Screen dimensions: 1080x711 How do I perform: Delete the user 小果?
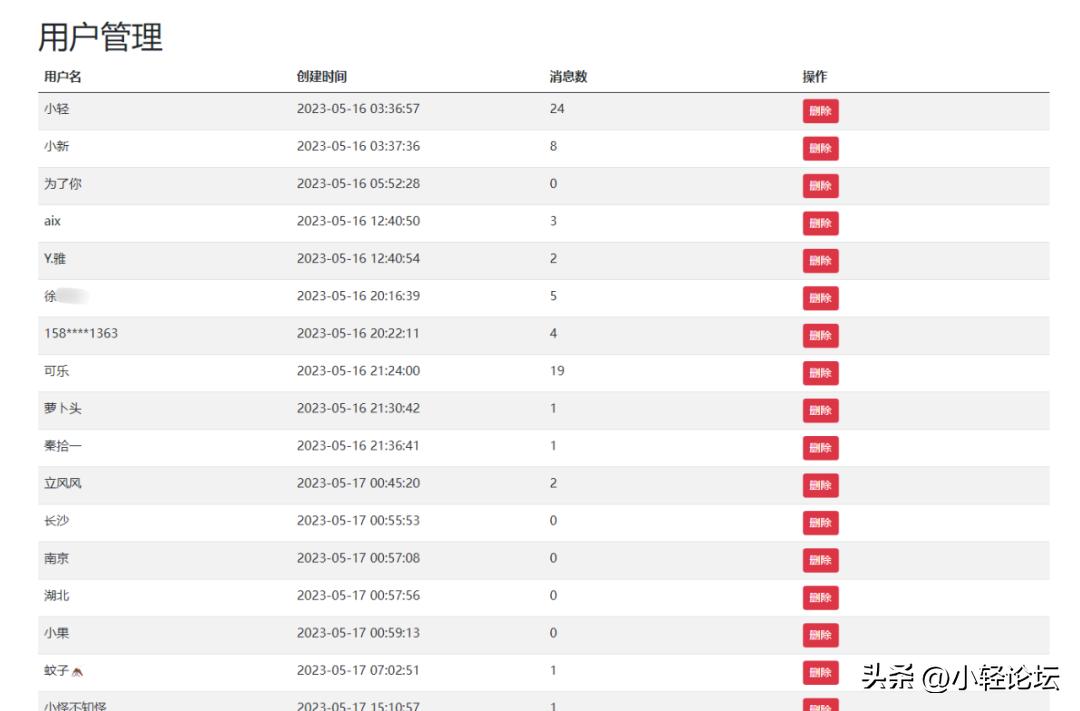pyautogui.click(x=820, y=635)
